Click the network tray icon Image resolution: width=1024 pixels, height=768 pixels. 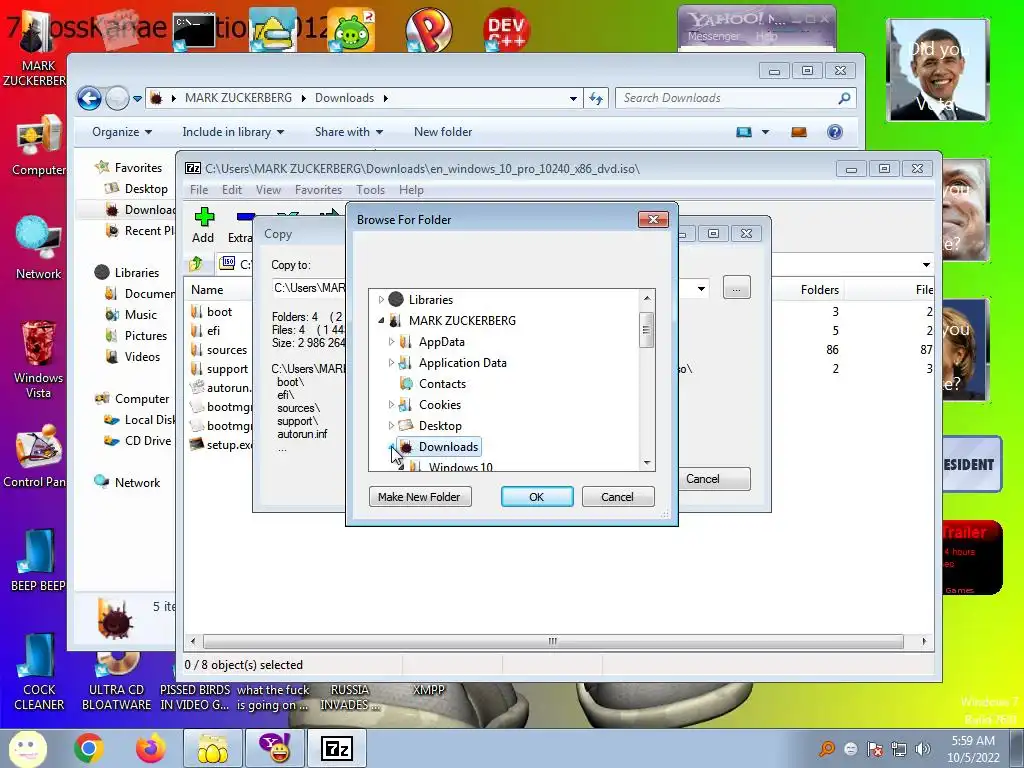coord(899,748)
